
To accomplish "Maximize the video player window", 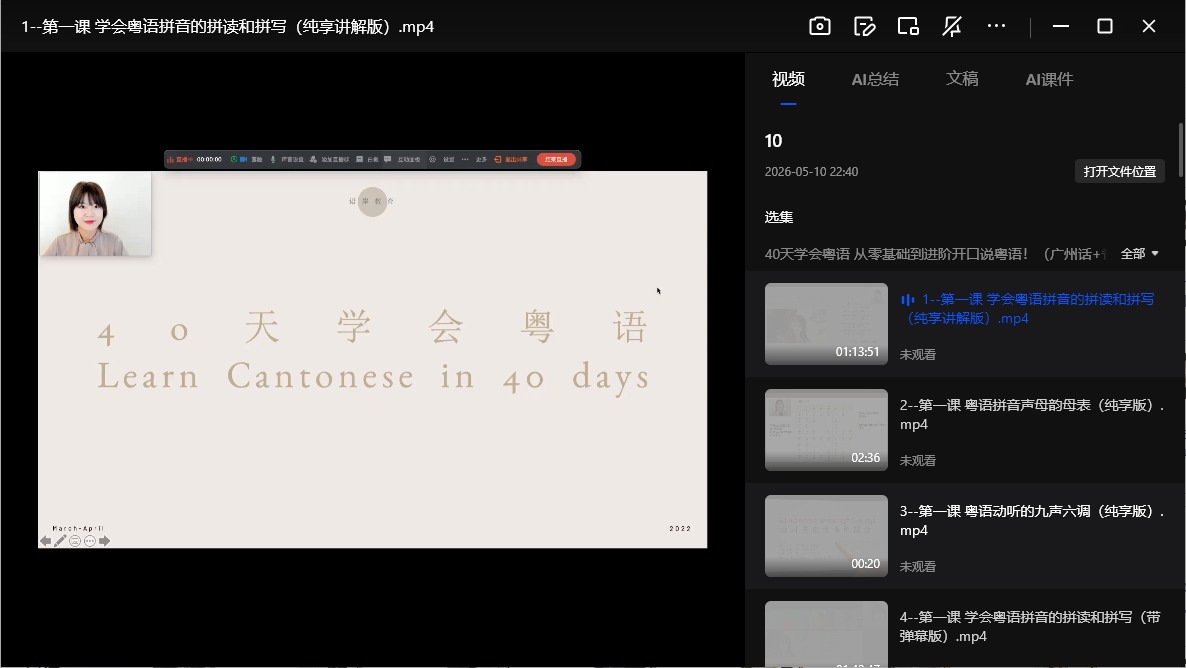I will click(1104, 26).
